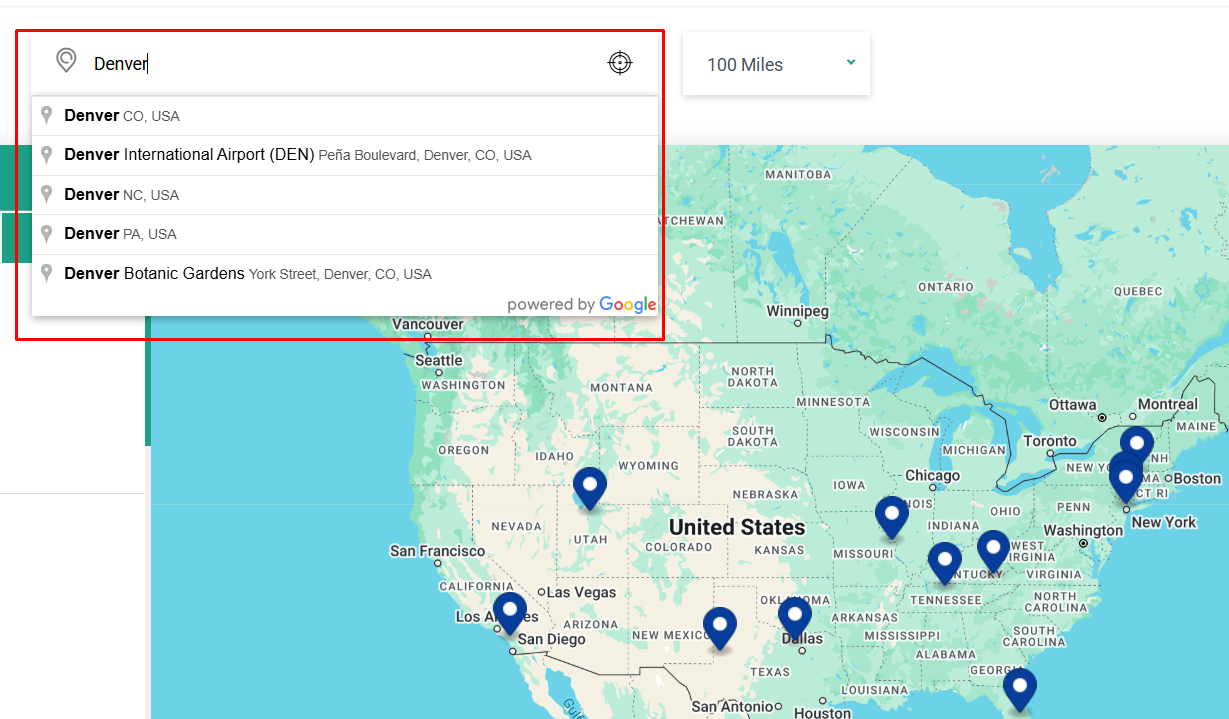The width and height of the screenshot is (1229, 719).
Task: Click the map marker near Toronto
Action: point(1136,440)
